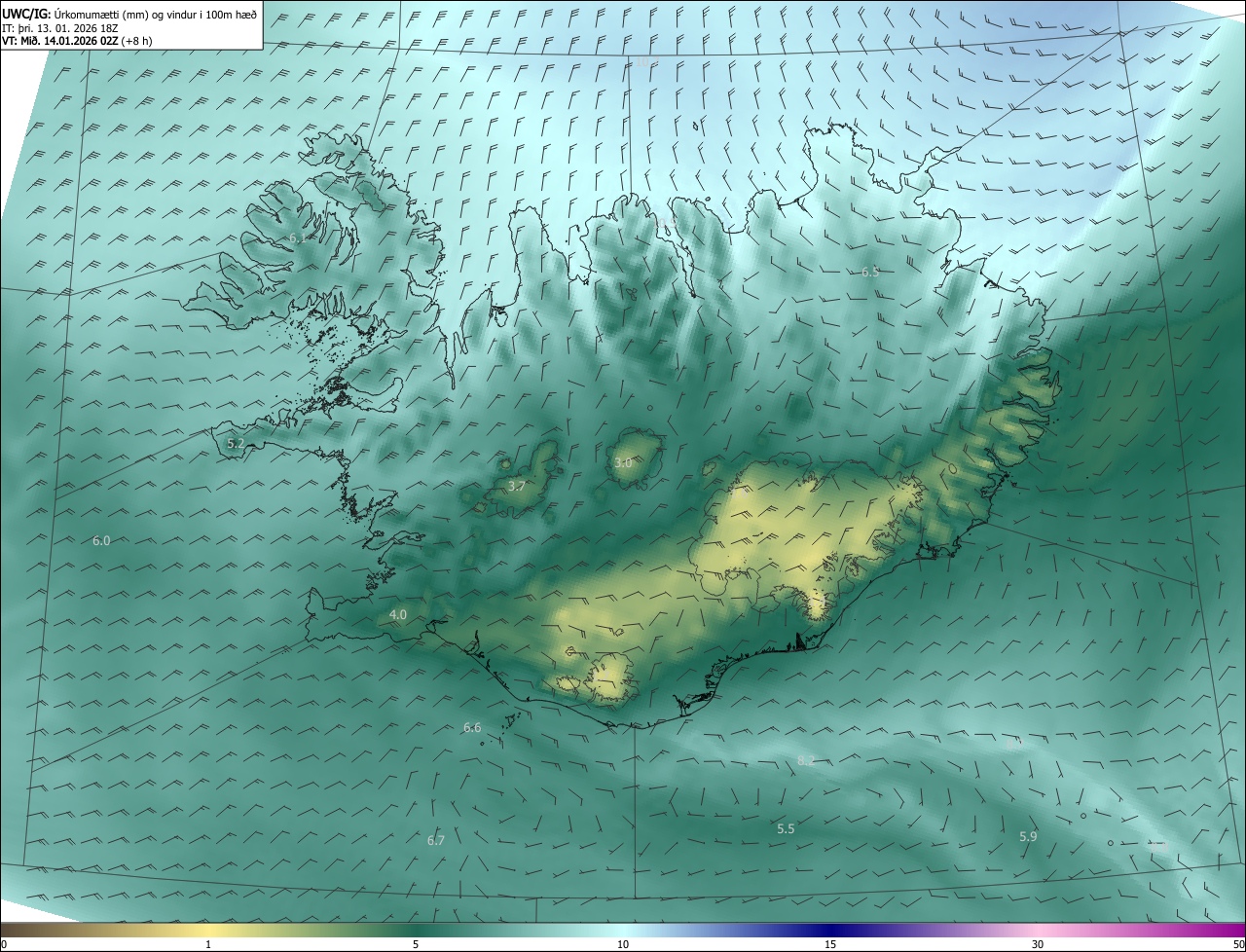Click the 3.0 value label on the glacier

coord(623,462)
